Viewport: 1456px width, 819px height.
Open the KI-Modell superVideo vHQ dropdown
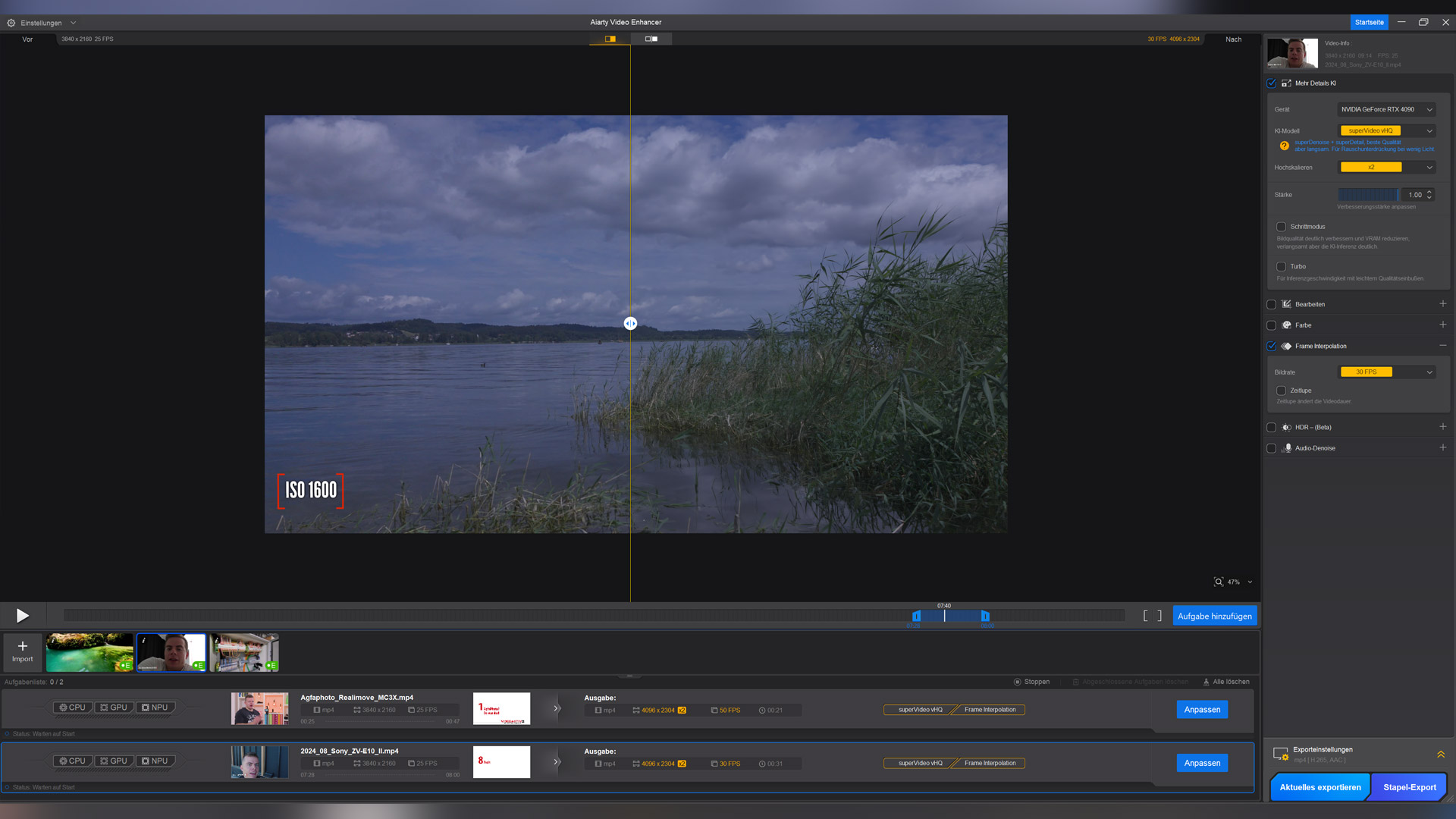(x=1386, y=130)
